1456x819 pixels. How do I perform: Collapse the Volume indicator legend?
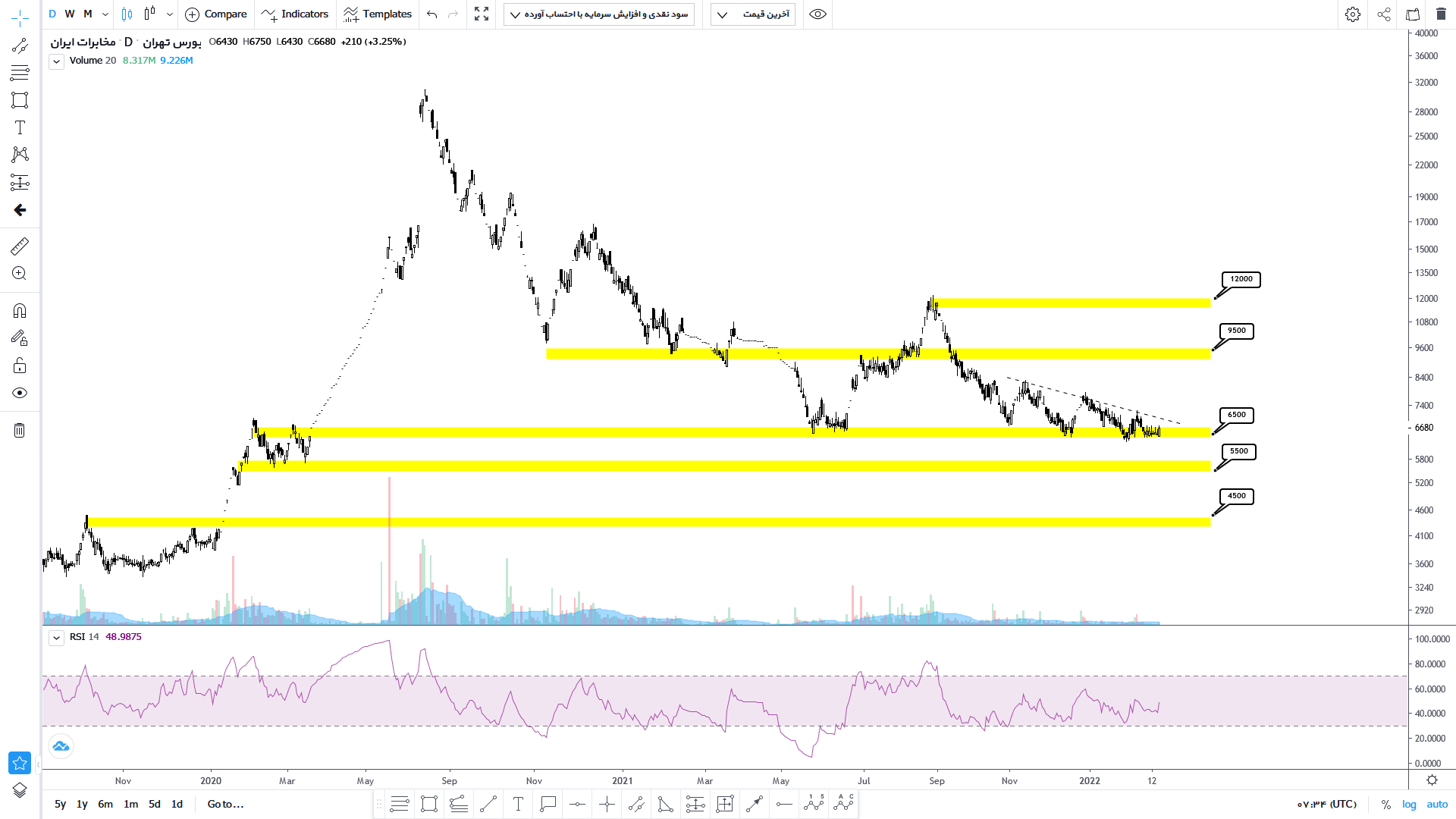pyautogui.click(x=56, y=61)
